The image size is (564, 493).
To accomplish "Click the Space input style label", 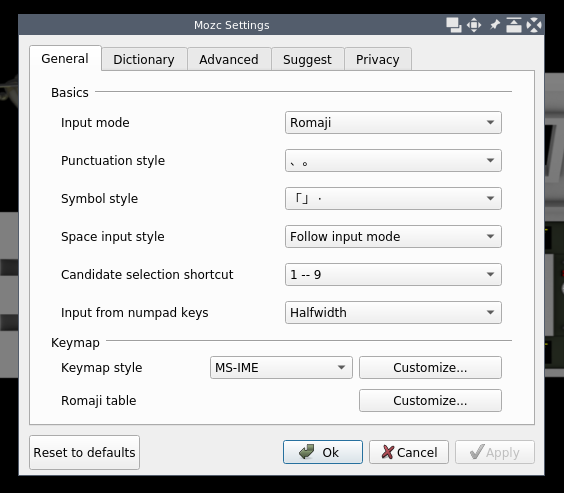I will [113, 237].
